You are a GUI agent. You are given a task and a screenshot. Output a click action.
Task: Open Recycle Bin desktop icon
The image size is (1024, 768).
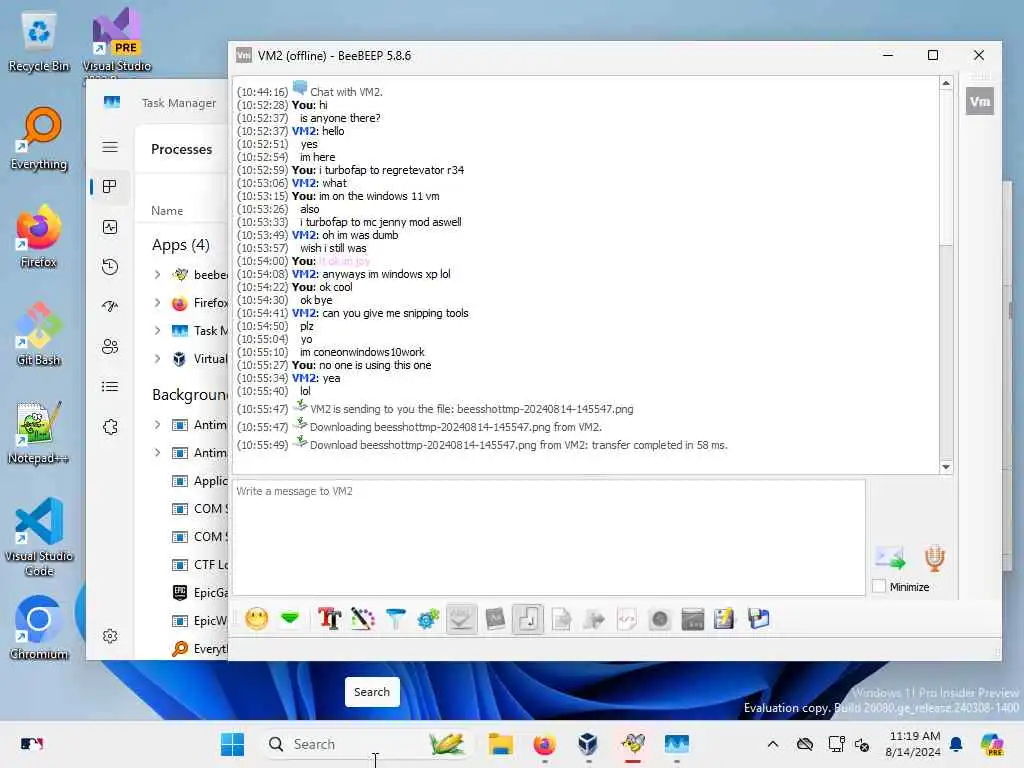(x=39, y=42)
